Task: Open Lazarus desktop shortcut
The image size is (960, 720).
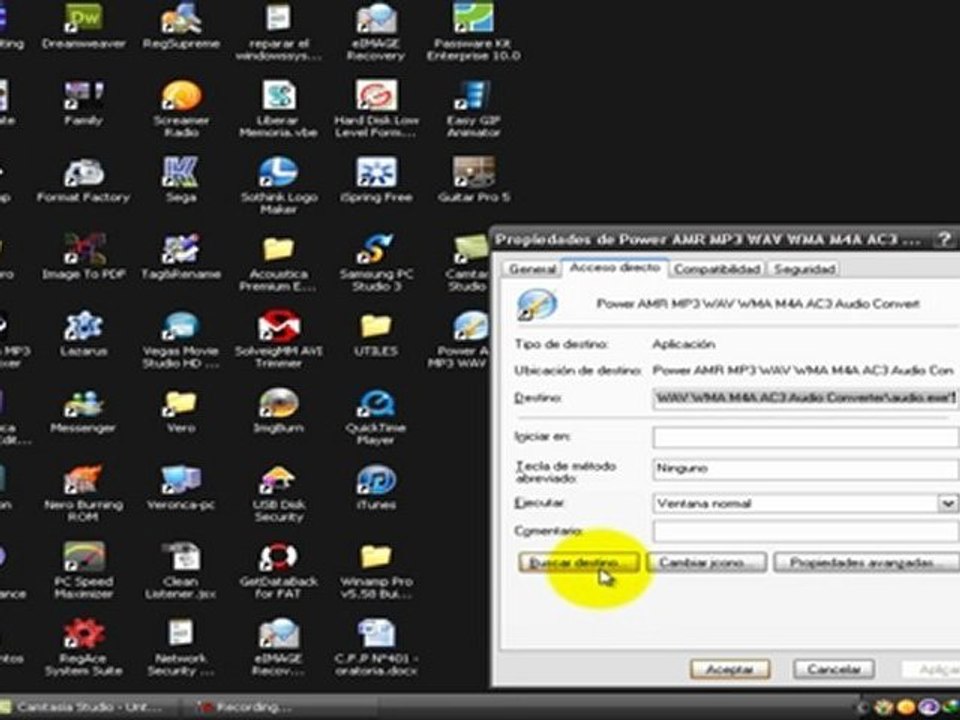Action: click(x=83, y=334)
